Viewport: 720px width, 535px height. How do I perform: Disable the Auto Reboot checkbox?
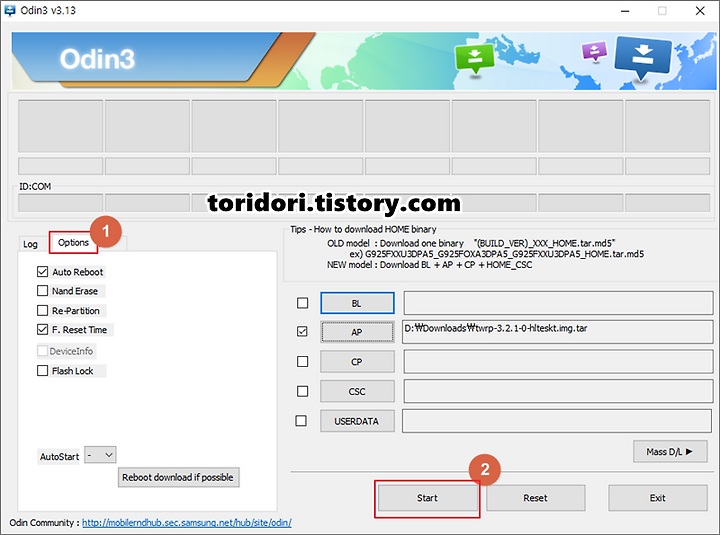coord(43,272)
